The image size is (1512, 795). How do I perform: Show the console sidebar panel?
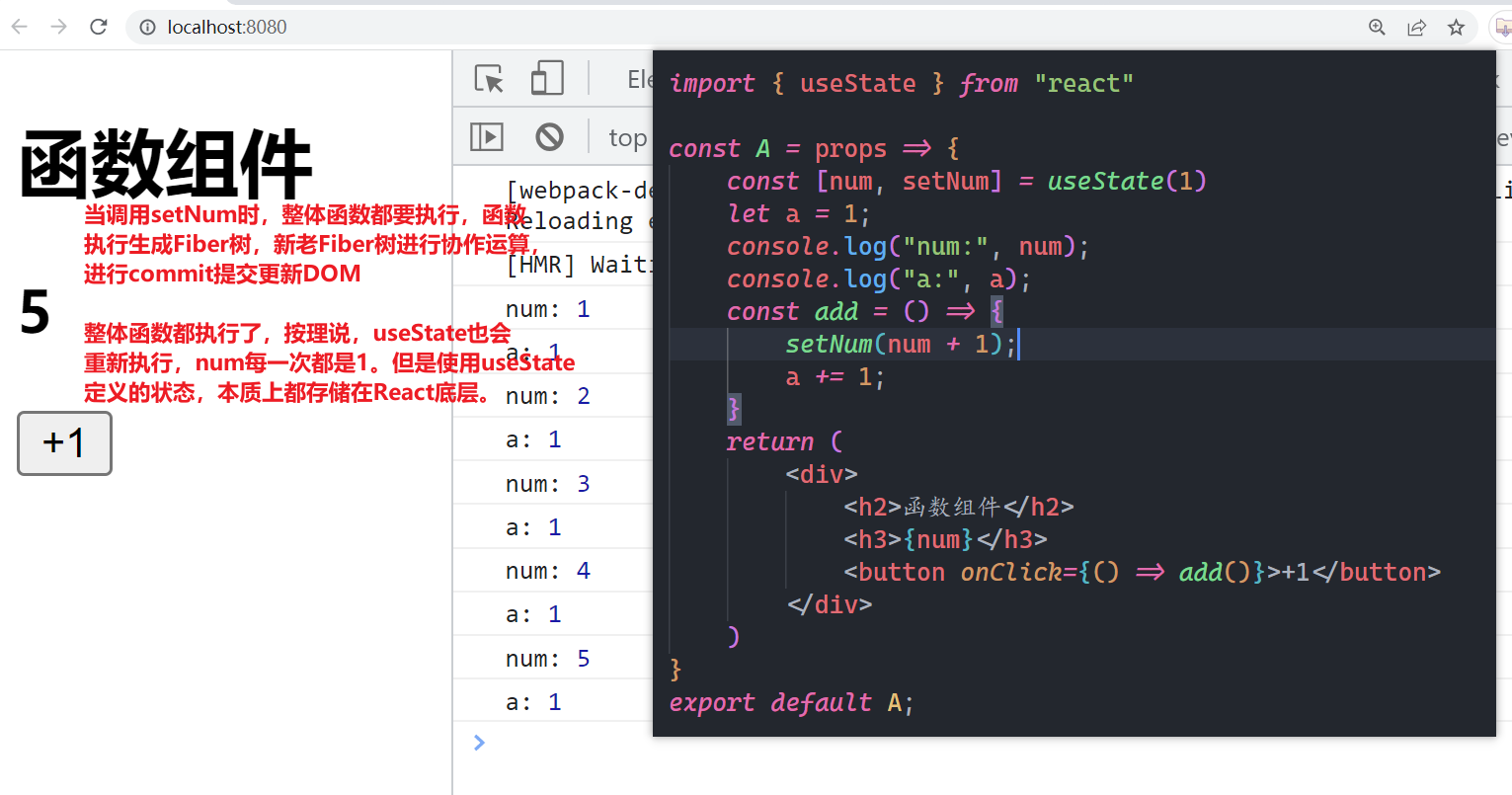pos(486,136)
